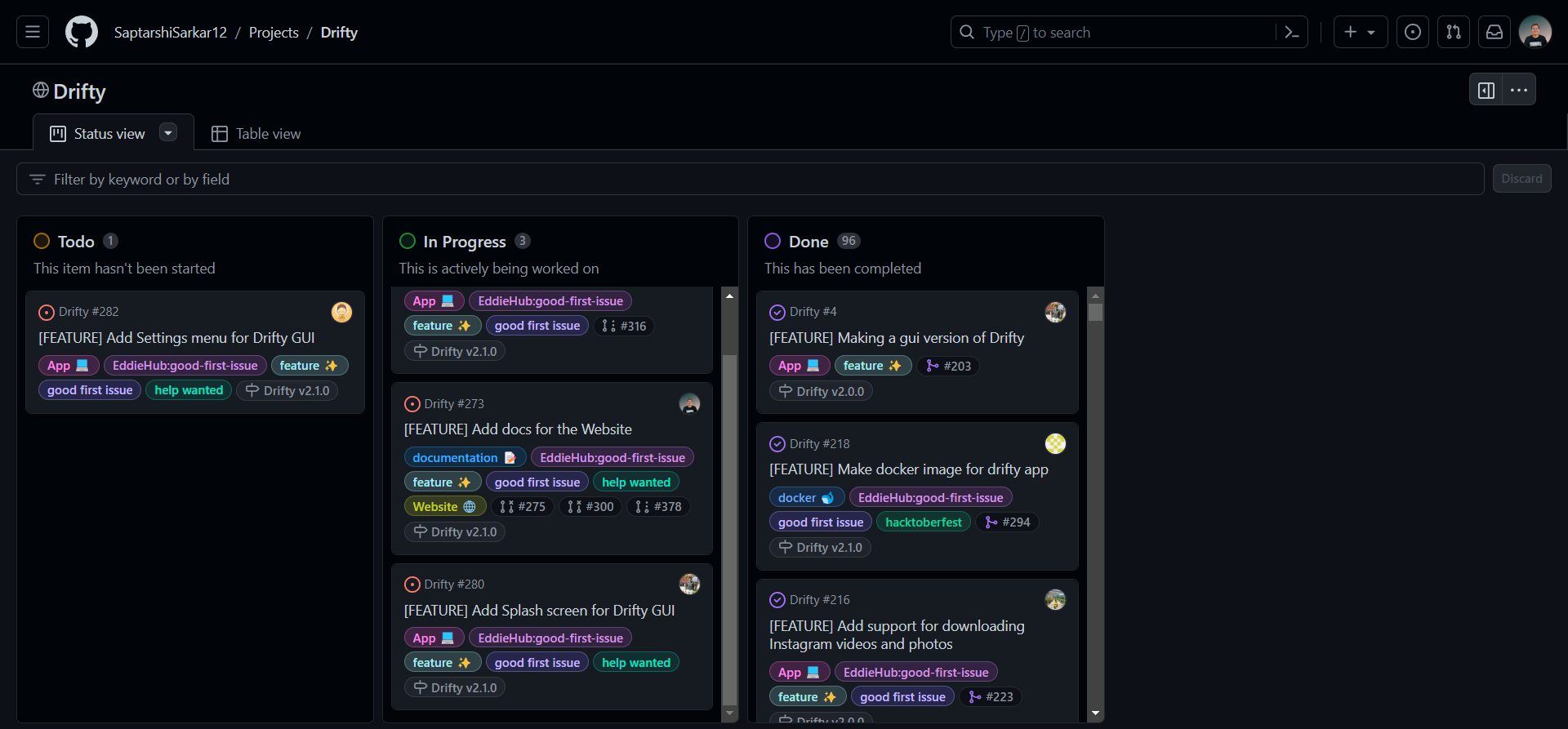Open the pull requests icon in header
This screenshot has width=1568, height=729.
tap(1454, 32)
